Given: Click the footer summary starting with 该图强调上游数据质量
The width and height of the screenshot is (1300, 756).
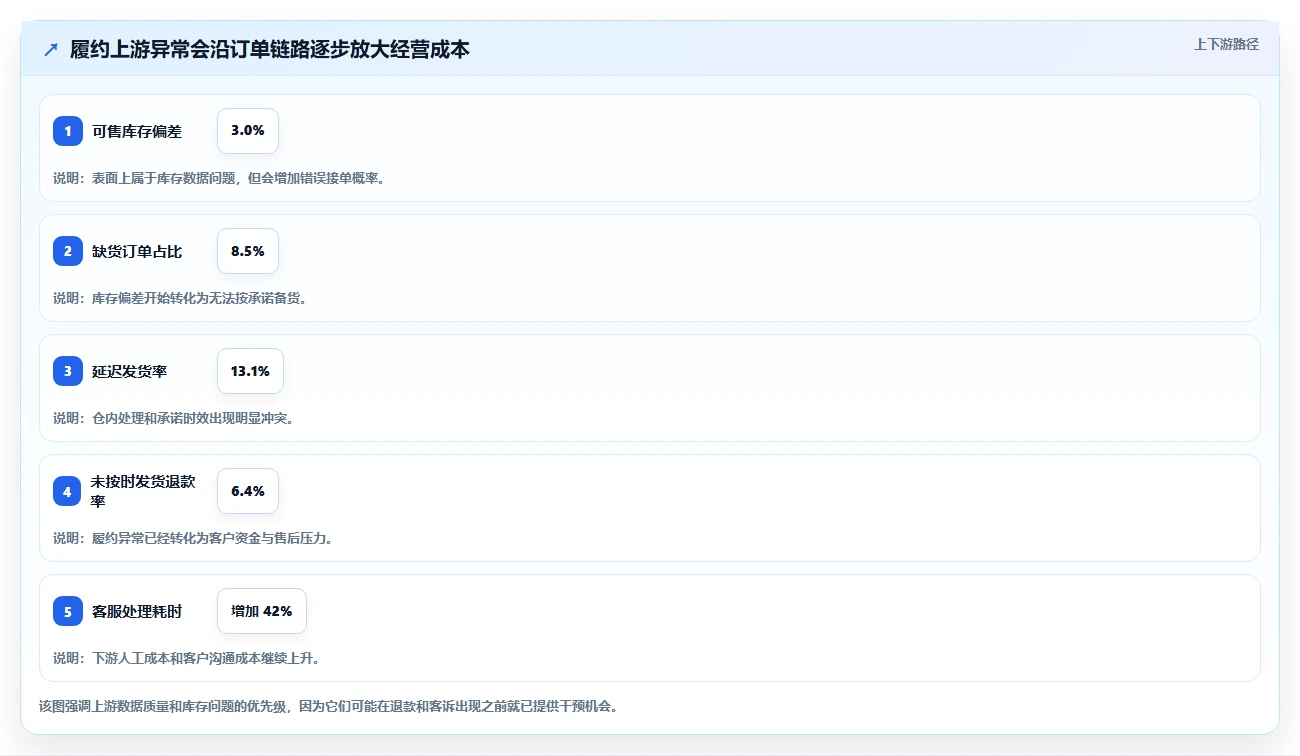Looking at the screenshot, I should point(329,706).
